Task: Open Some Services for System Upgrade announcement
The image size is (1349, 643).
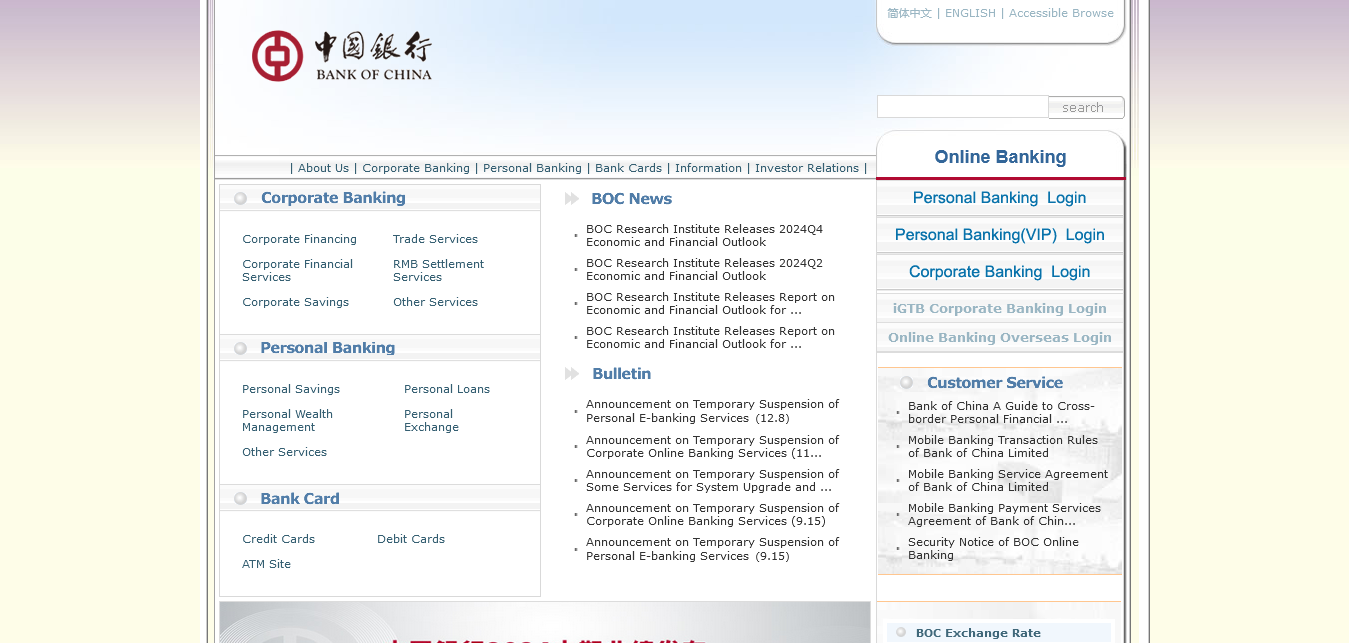Action: click(x=712, y=481)
